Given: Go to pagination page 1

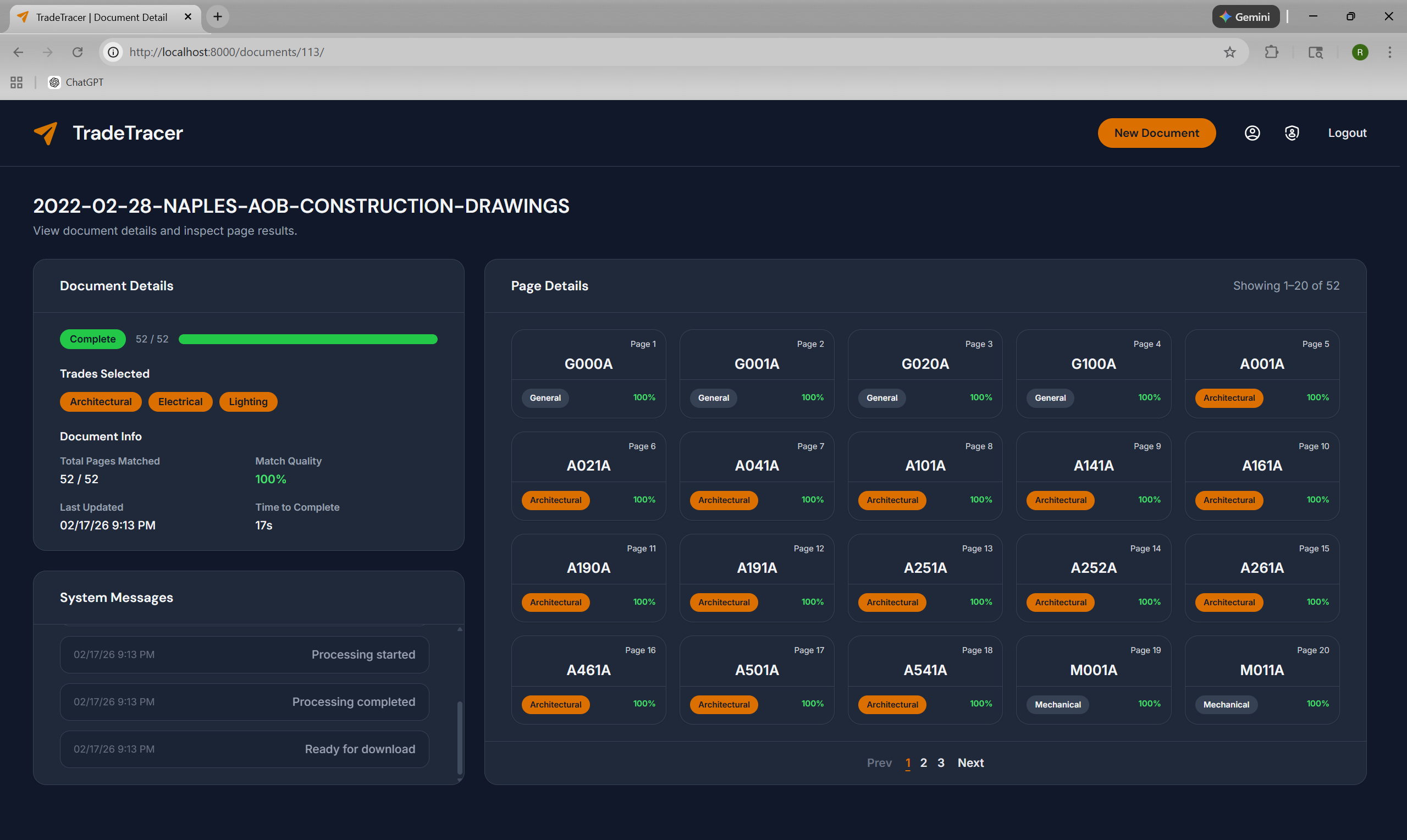Looking at the screenshot, I should 908,763.
